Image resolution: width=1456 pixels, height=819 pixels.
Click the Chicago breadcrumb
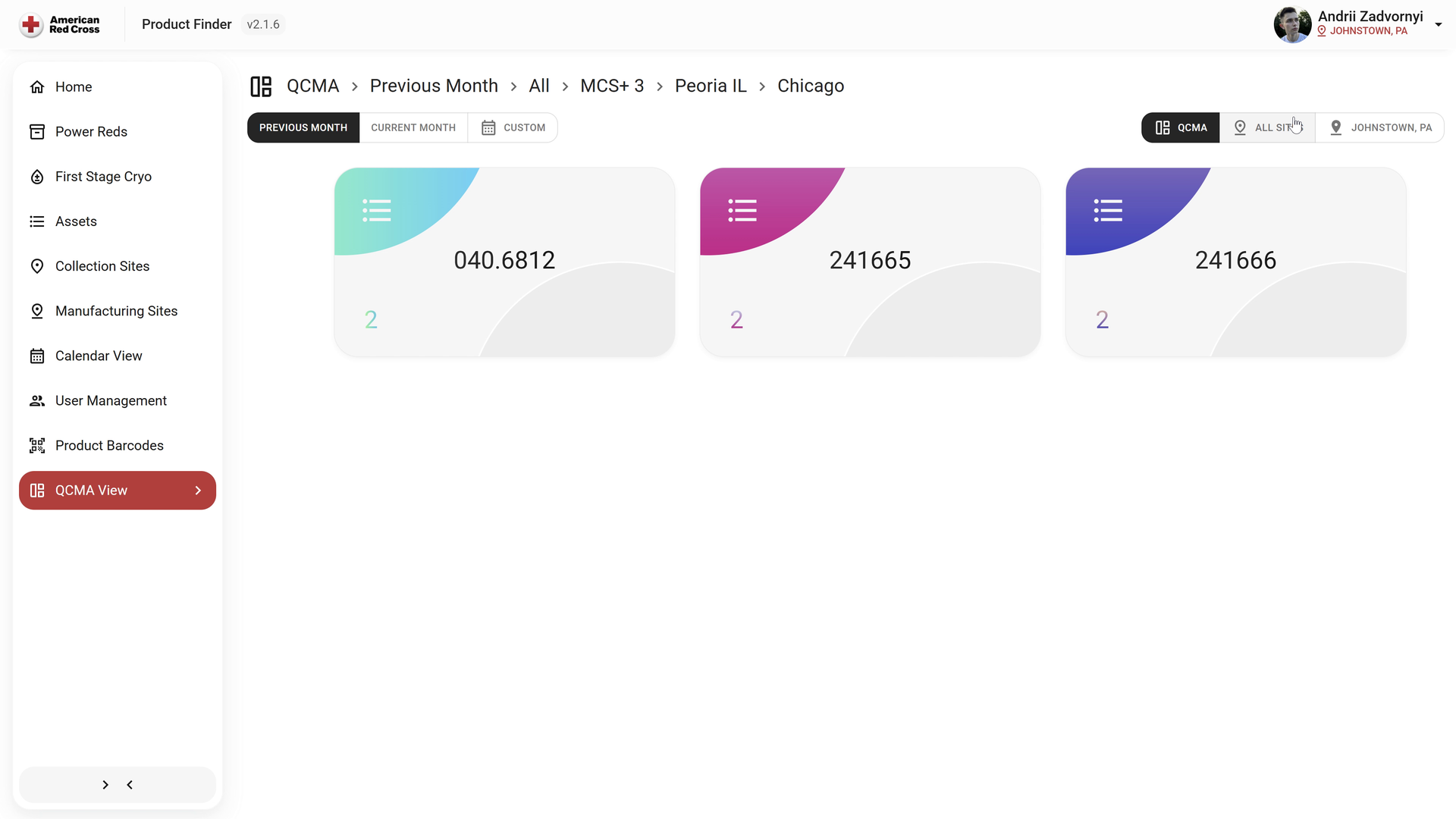(x=811, y=86)
